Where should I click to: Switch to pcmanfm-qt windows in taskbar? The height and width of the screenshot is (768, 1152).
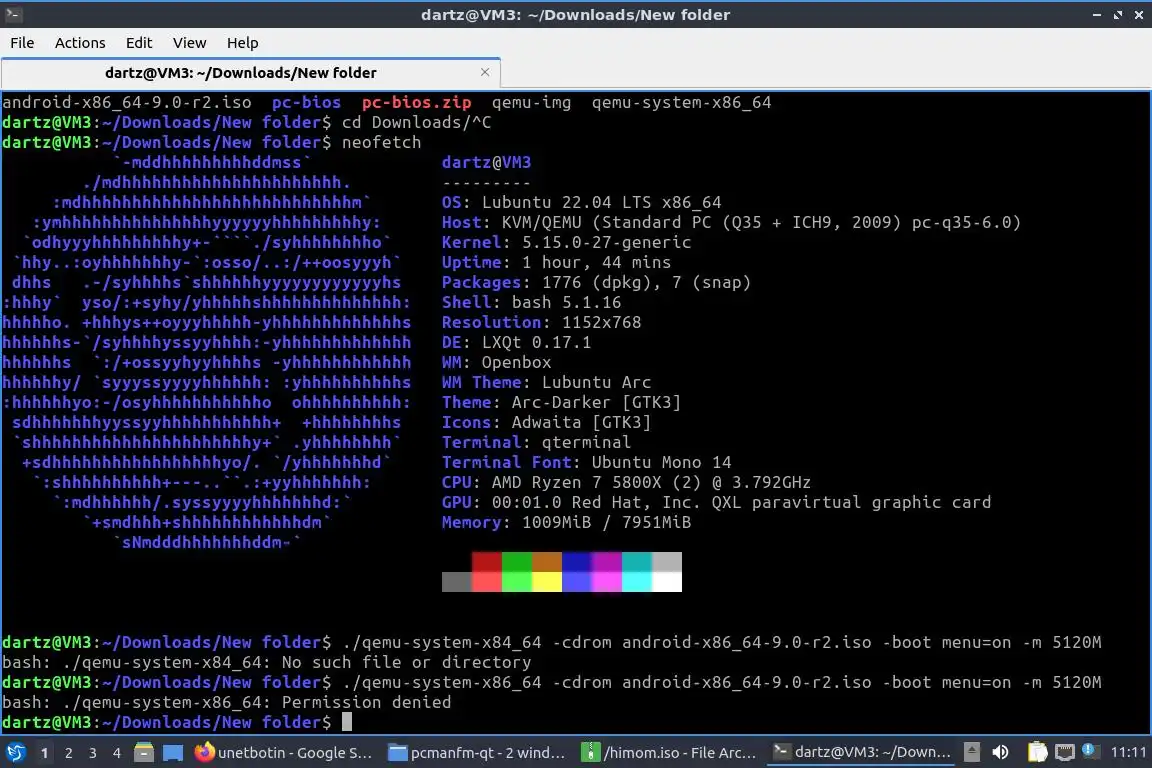tap(478, 753)
